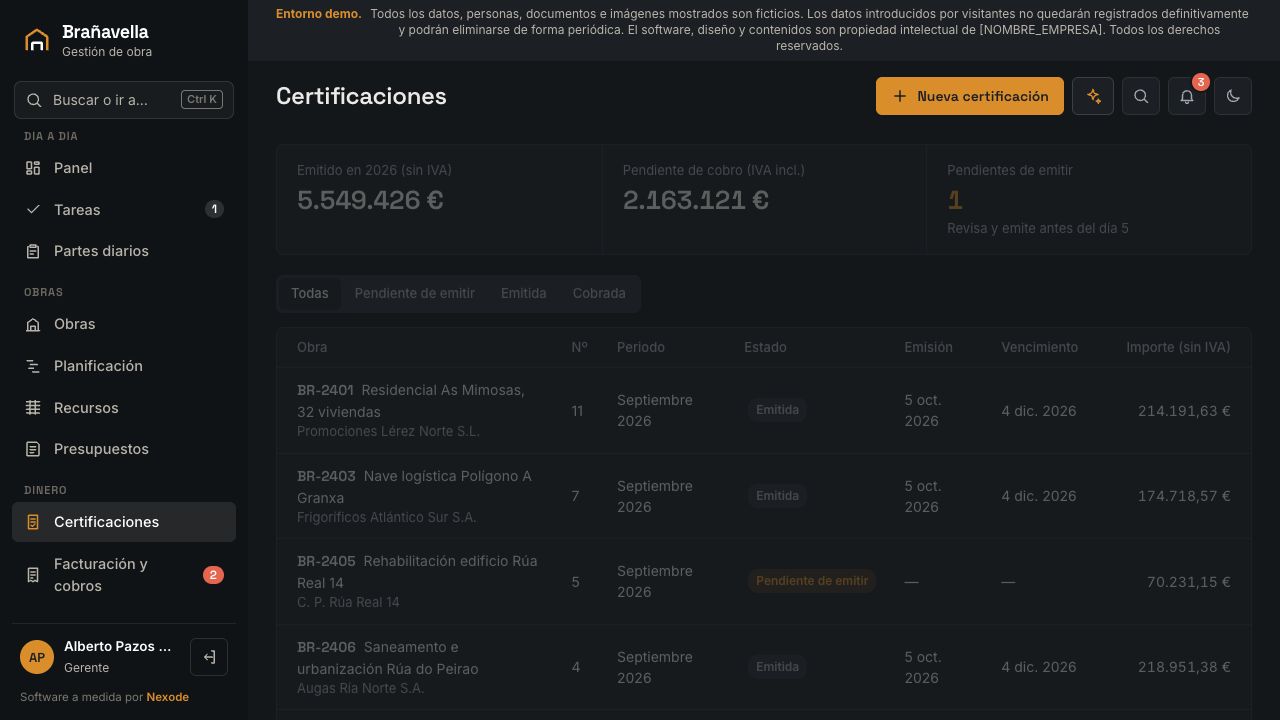
Task: Switch to the Cobrada tab
Action: pyautogui.click(x=599, y=293)
